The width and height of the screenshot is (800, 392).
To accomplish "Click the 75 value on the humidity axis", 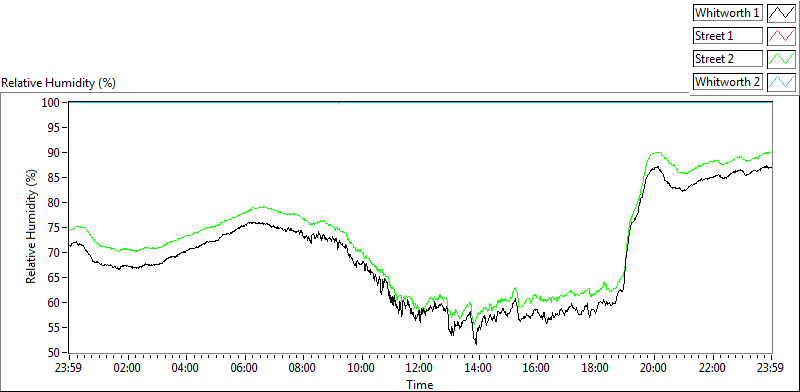I will pyautogui.click(x=55, y=228).
